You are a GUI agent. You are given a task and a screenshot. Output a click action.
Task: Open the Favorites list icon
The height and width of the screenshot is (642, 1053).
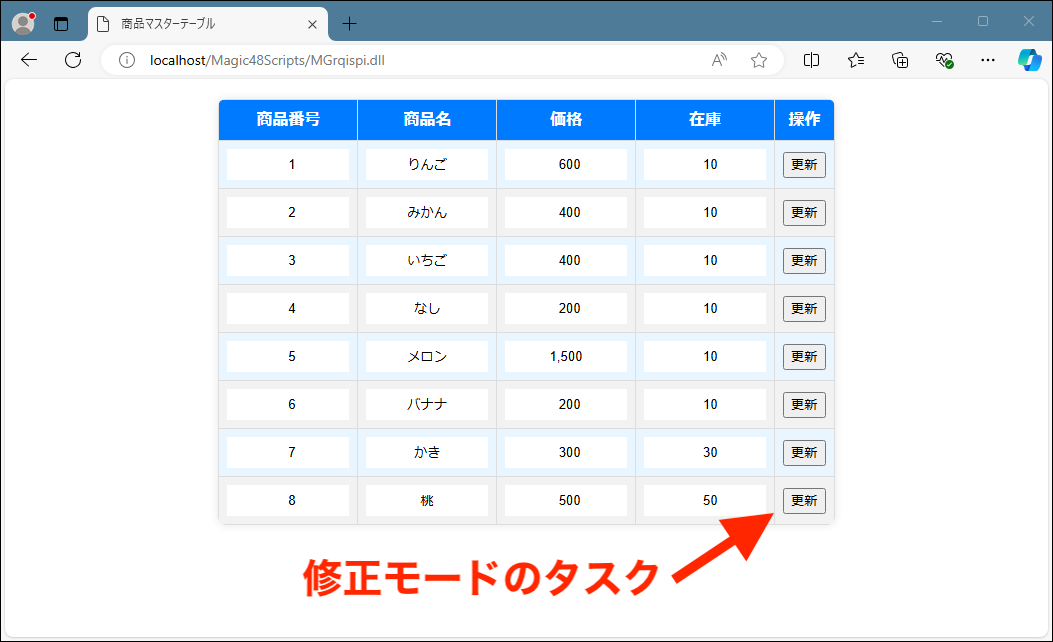tap(856, 60)
